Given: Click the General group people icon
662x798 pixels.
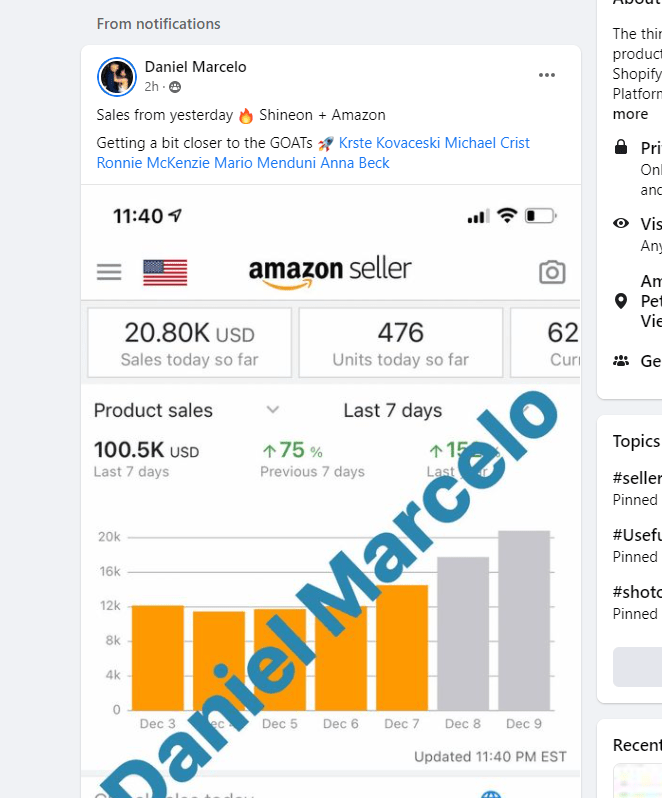Looking at the screenshot, I should click(621, 361).
